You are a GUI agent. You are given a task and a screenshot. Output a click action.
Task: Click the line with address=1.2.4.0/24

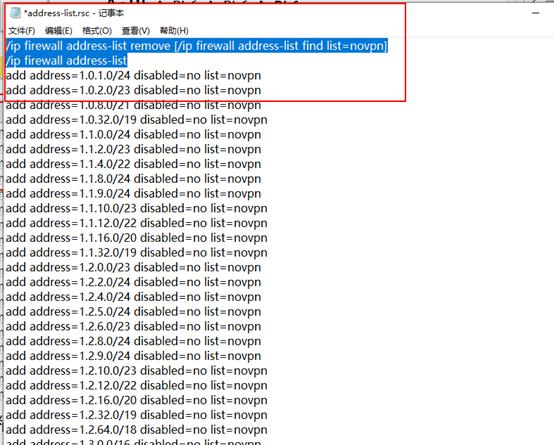point(134,297)
